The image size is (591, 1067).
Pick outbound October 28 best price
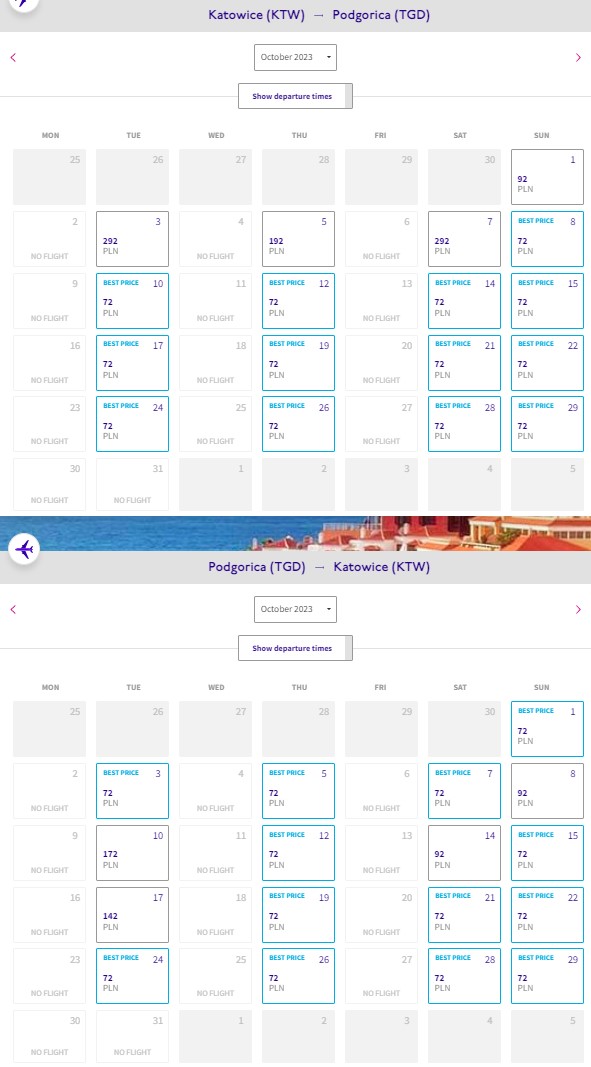464,424
